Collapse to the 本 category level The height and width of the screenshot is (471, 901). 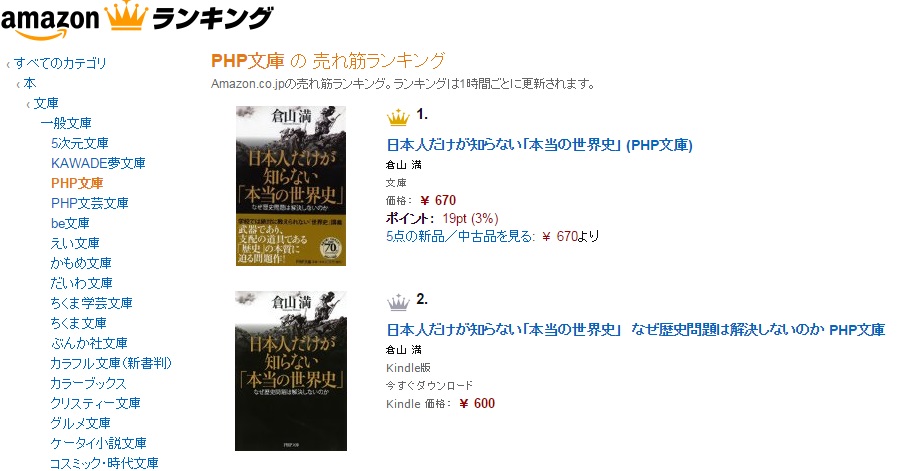[29, 83]
